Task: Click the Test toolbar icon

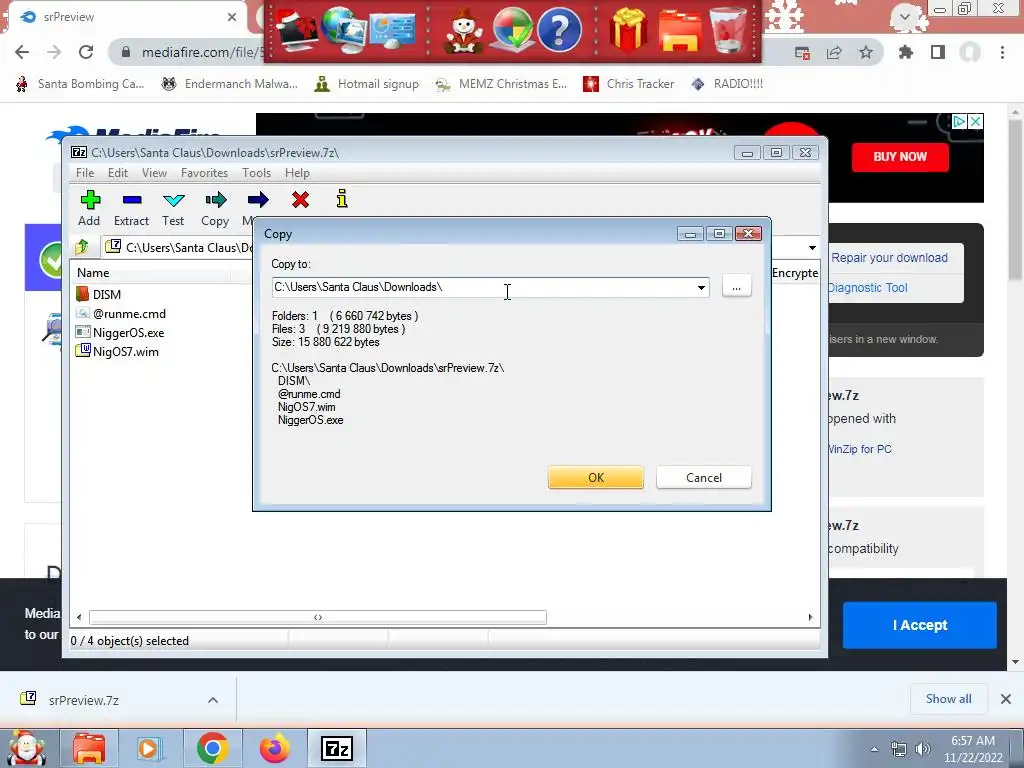Action: point(173,200)
